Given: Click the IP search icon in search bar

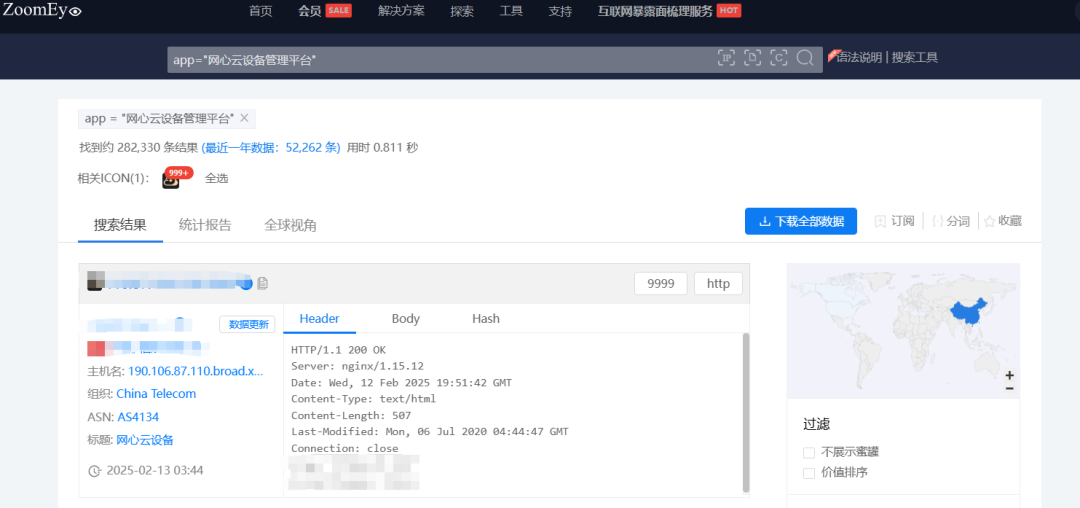Looking at the screenshot, I should 727,59.
